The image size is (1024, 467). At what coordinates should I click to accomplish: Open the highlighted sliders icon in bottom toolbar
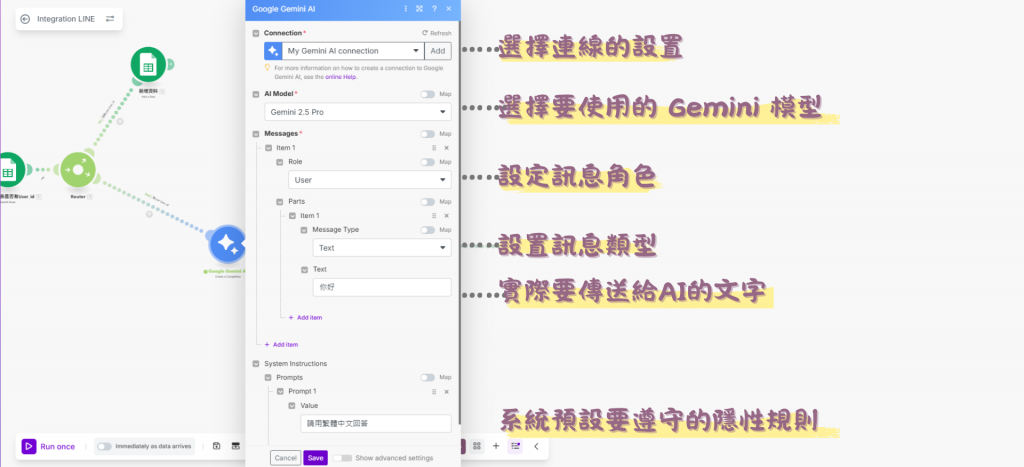coord(515,445)
